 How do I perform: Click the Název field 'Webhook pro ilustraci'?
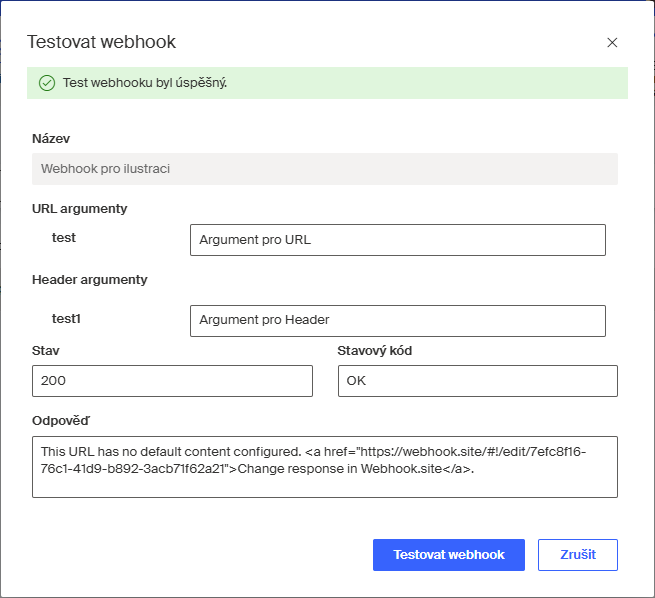click(x=325, y=169)
